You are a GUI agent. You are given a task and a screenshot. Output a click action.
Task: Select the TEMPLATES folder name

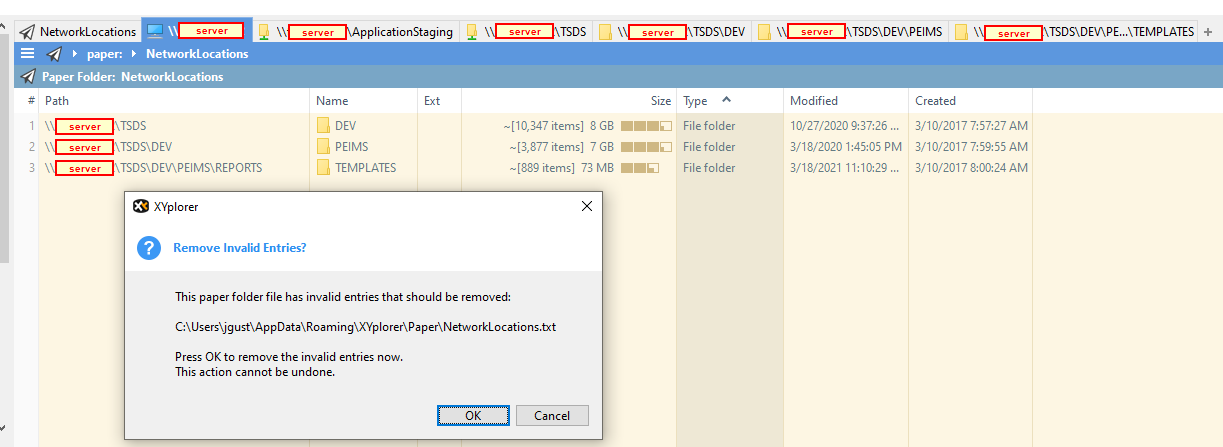point(366,168)
